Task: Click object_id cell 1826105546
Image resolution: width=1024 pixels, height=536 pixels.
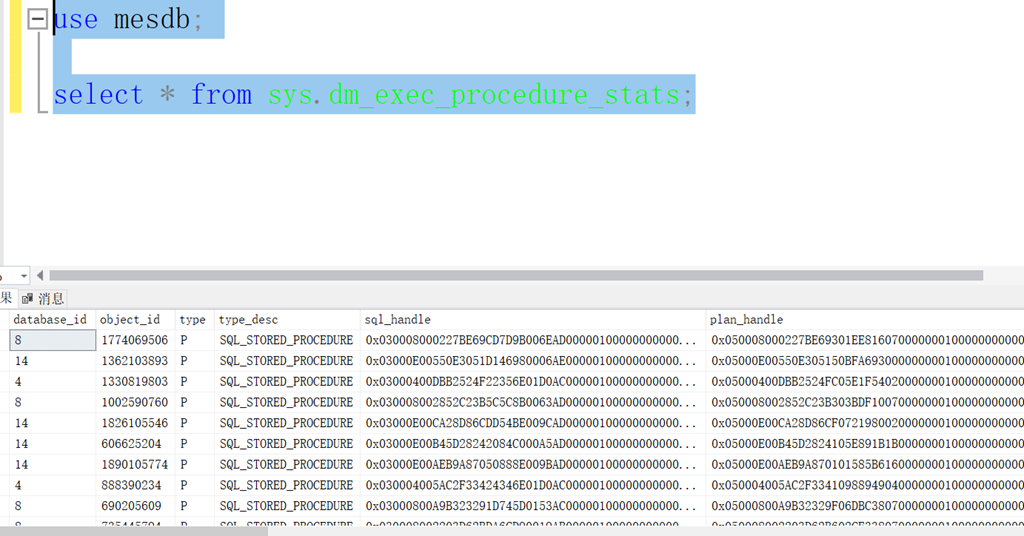Action: [135, 423]
